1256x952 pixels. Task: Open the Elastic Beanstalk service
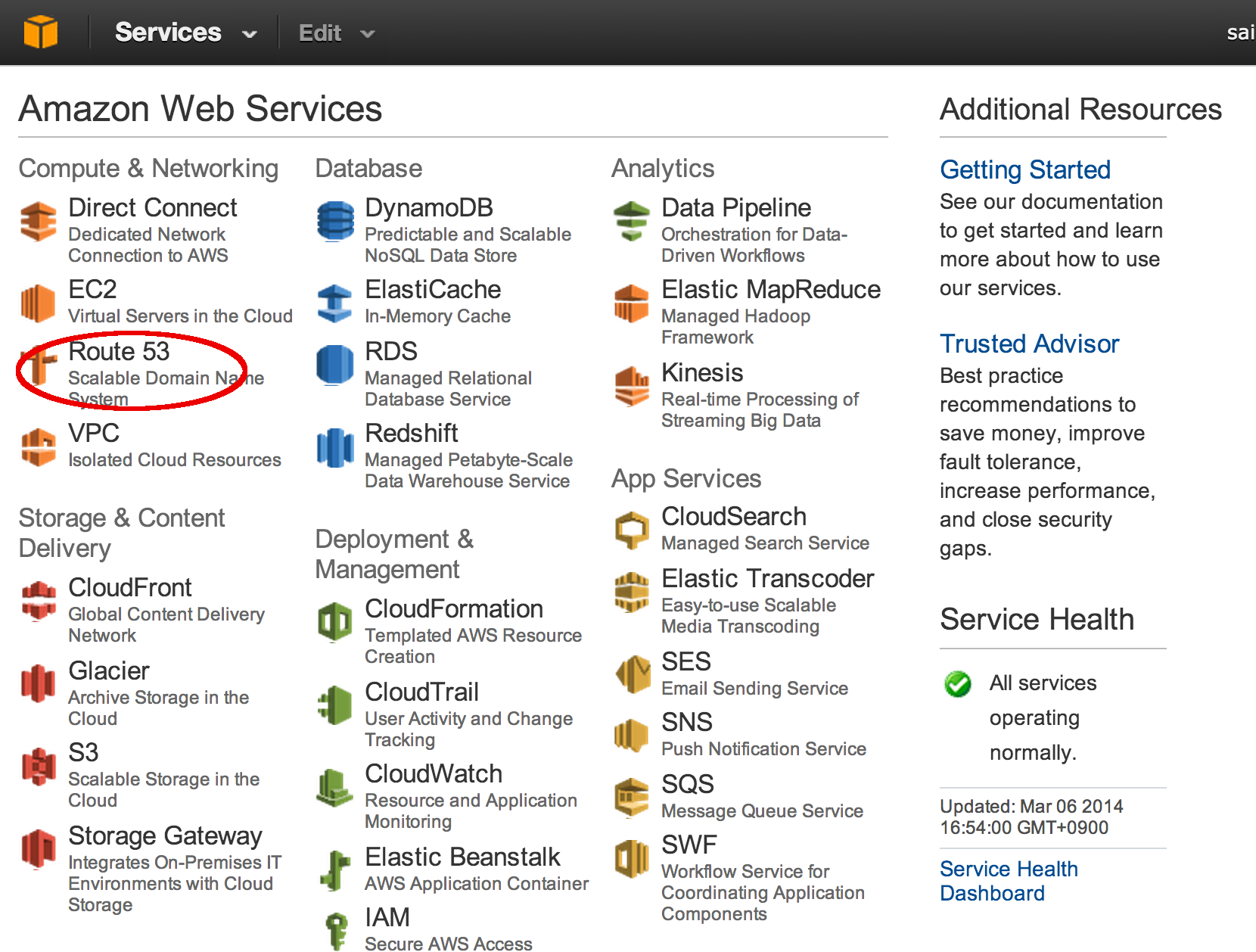click(x=462, y=857)
